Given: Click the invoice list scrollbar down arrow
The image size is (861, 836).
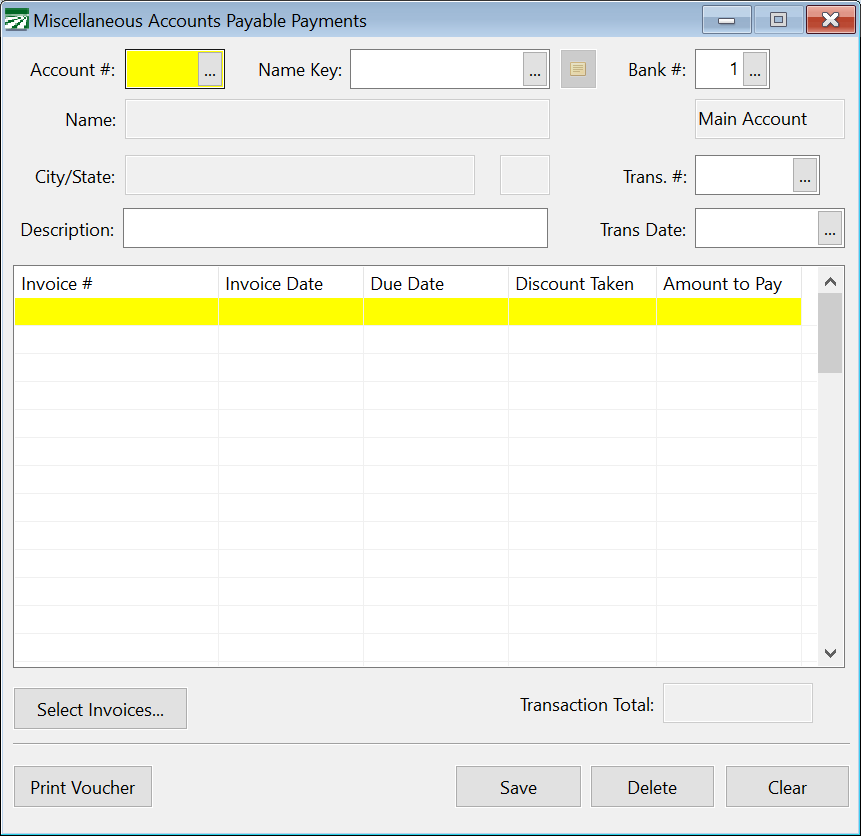Looking at the screenshot, I should [x=830, y=653].
